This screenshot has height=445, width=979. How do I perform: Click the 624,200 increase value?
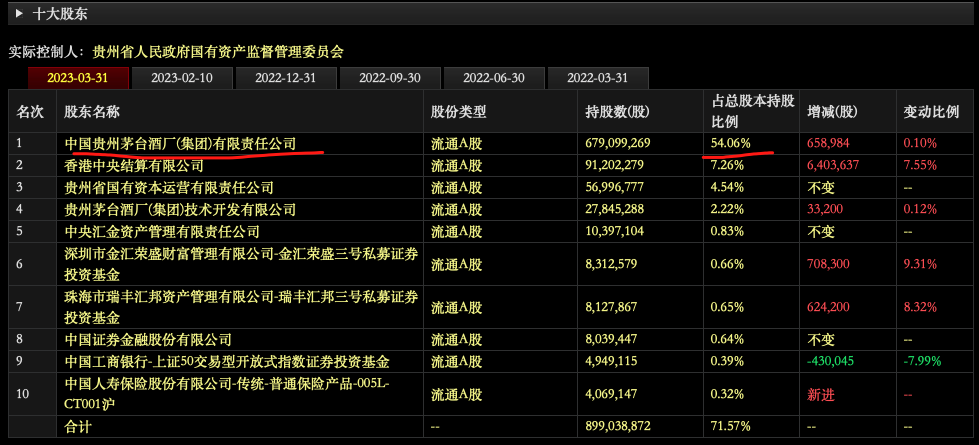(x=829, y=307)
